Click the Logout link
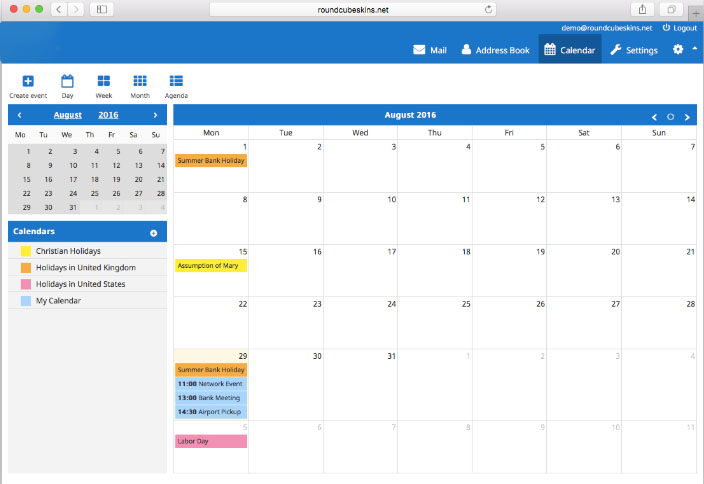Image resolution: width=704 pixels, height=484 pixels. coord(679,28)
